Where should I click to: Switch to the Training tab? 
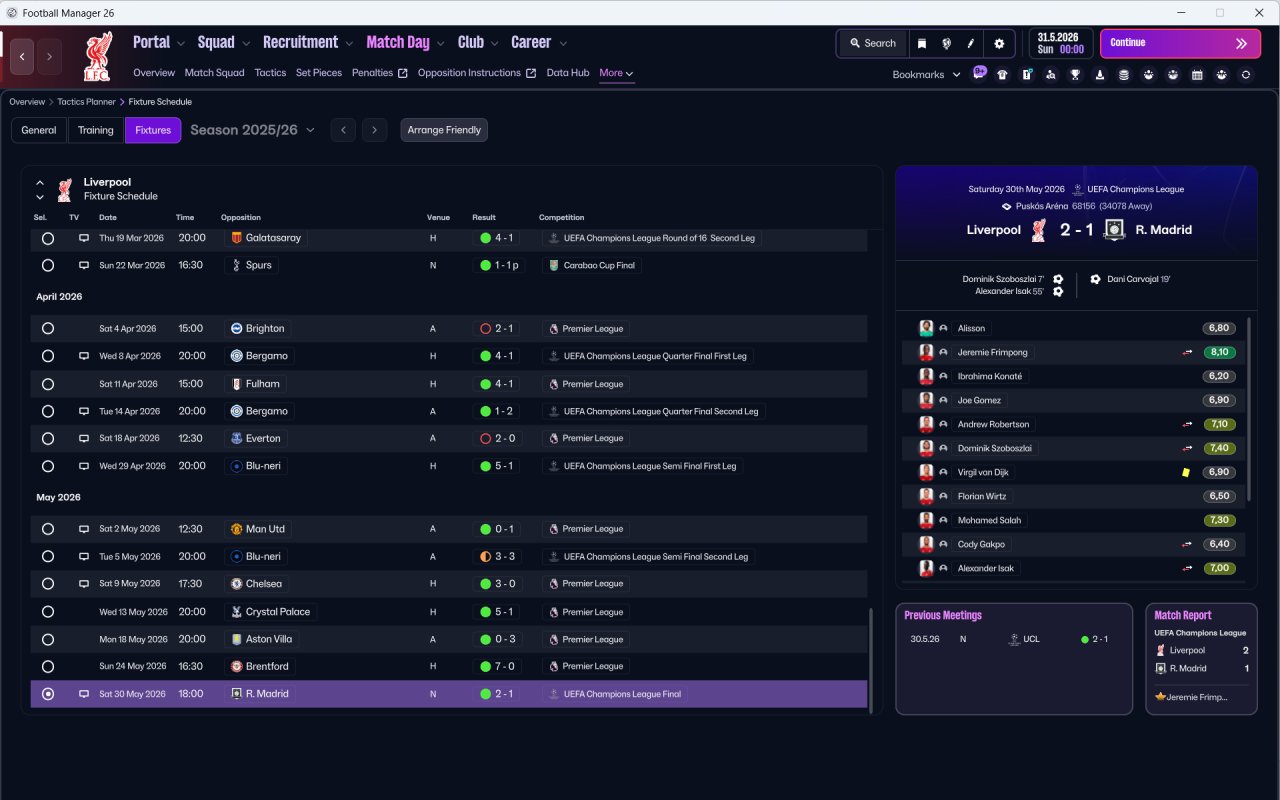pos(96,130)
